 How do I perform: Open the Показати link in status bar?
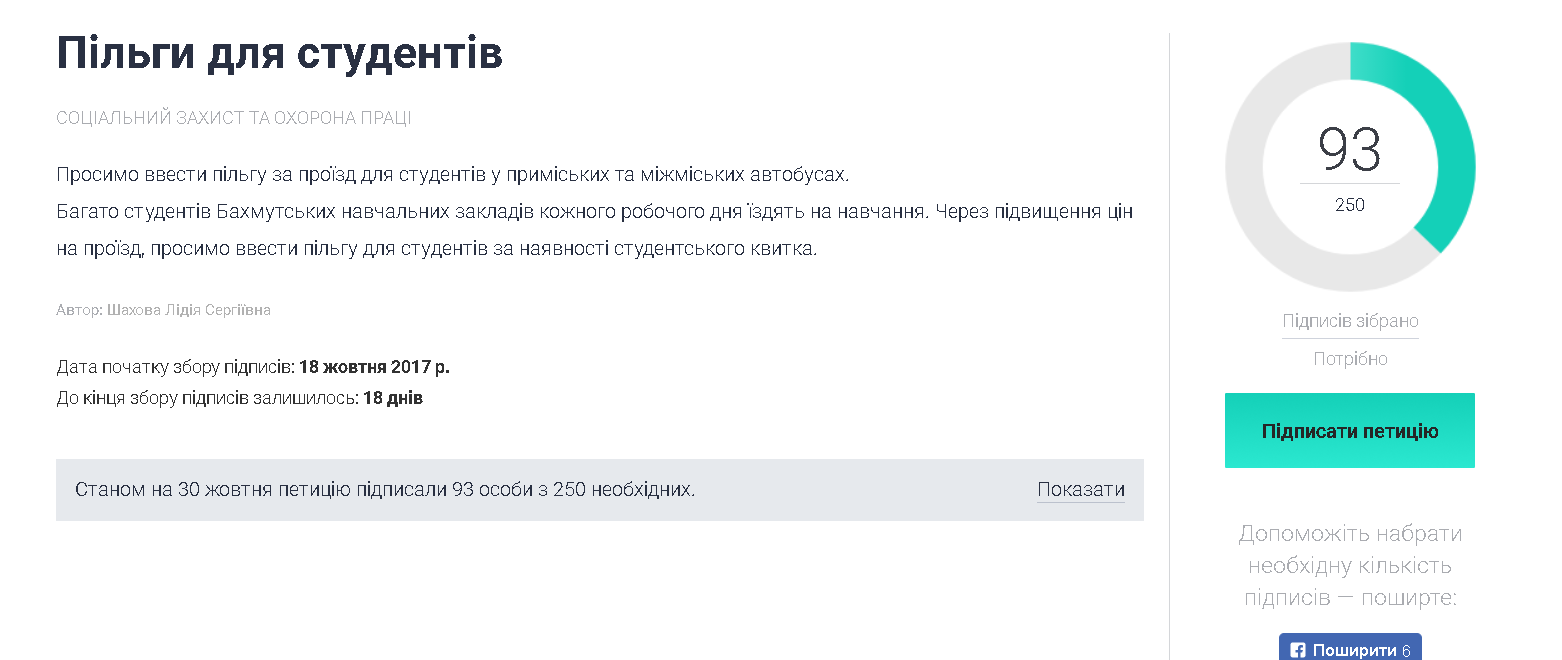[1080, 490]
